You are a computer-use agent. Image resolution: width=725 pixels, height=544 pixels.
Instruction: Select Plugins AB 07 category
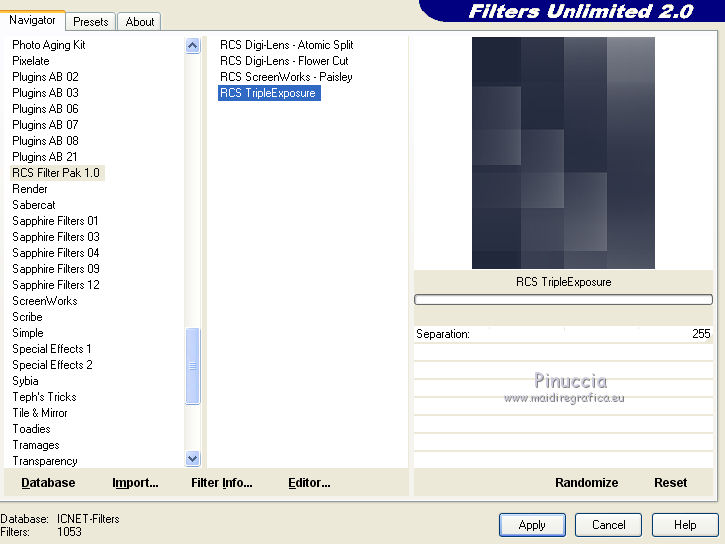(45, 125)
